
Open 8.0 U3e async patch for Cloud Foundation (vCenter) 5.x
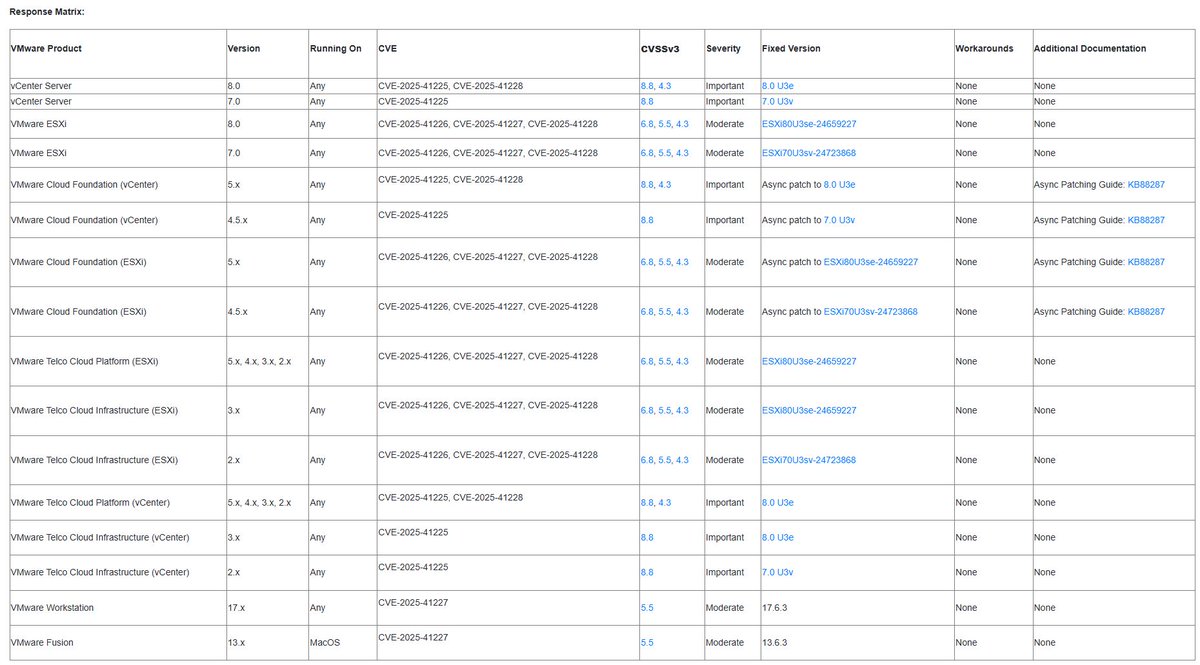839,185
